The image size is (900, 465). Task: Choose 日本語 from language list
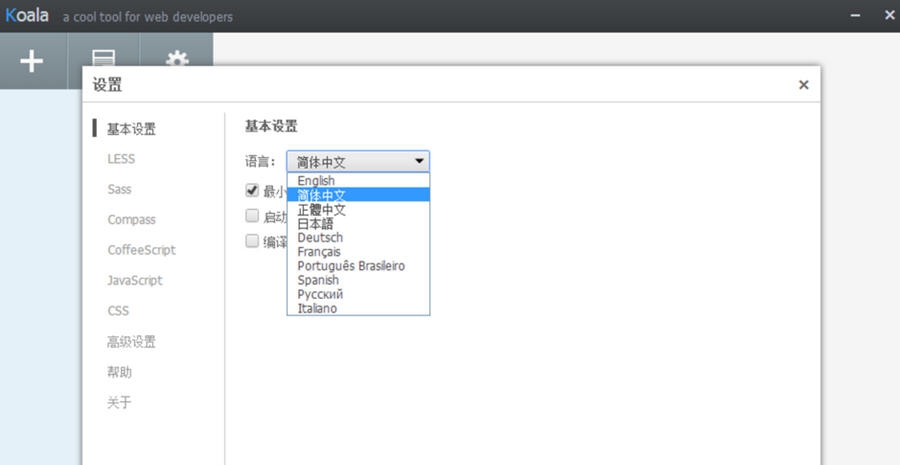coord(358,223)
